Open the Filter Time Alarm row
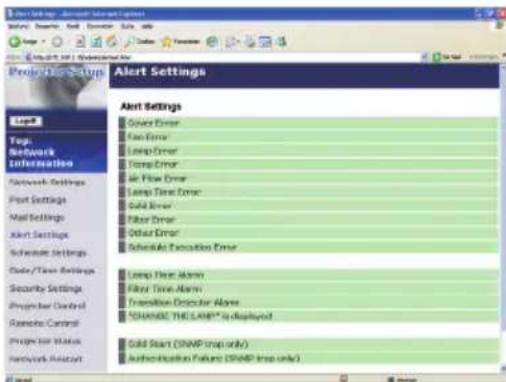The height and width of the screenshot is (382, 506). [x=309, y=289]
